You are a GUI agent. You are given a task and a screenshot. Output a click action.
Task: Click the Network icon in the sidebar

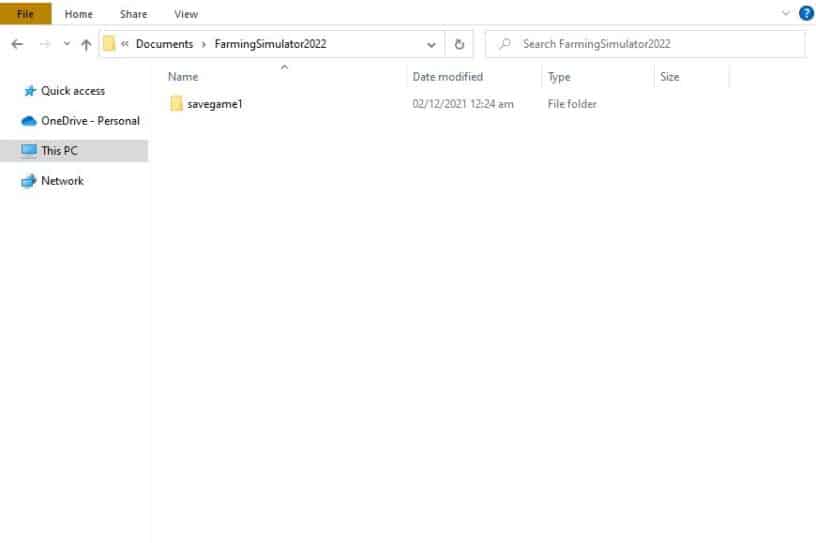coord(29,181)
